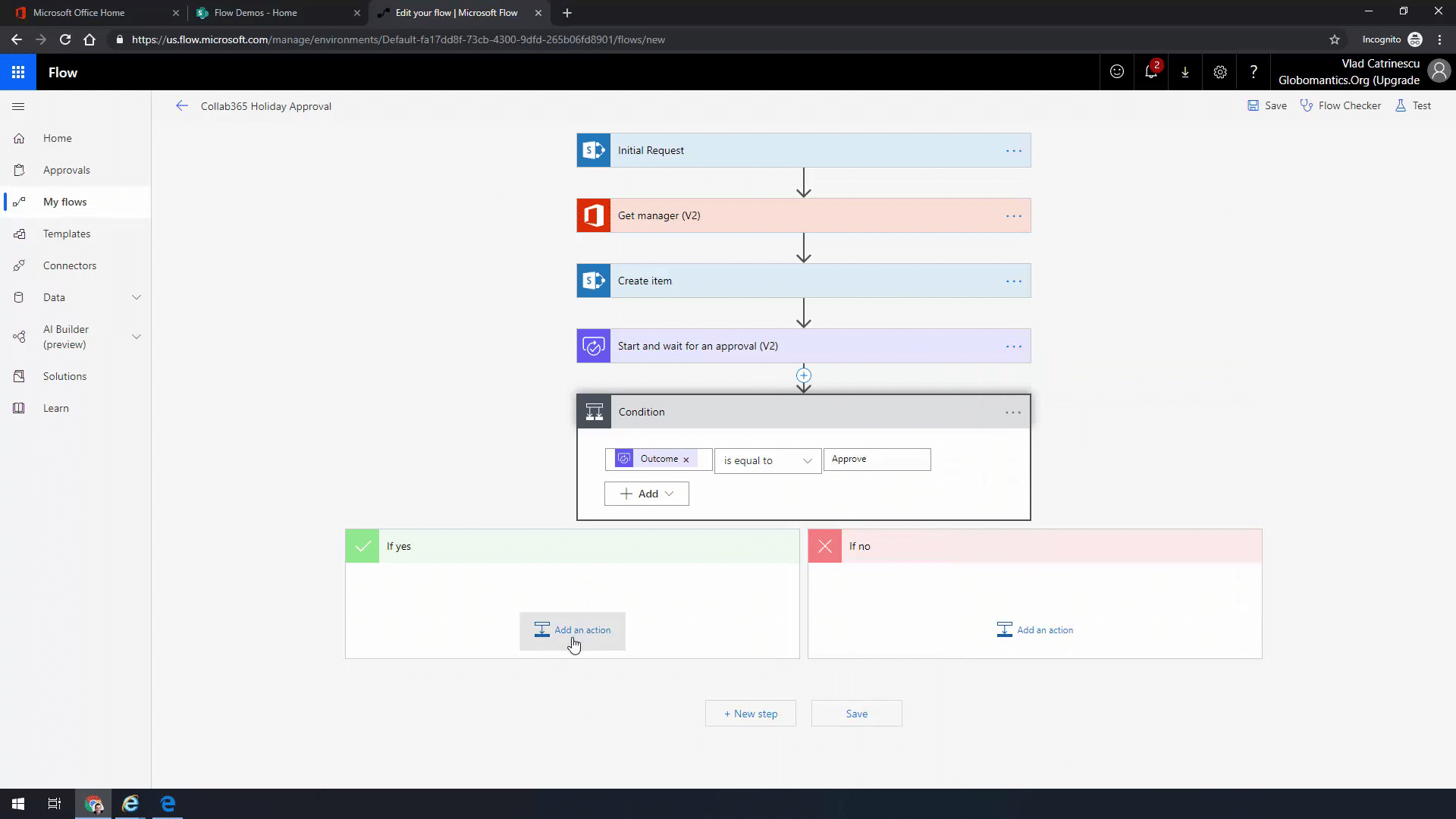The height and width of the screenshot is (819, 1456).
Task: Click the user account avatar
Action: click(1439, 71)
